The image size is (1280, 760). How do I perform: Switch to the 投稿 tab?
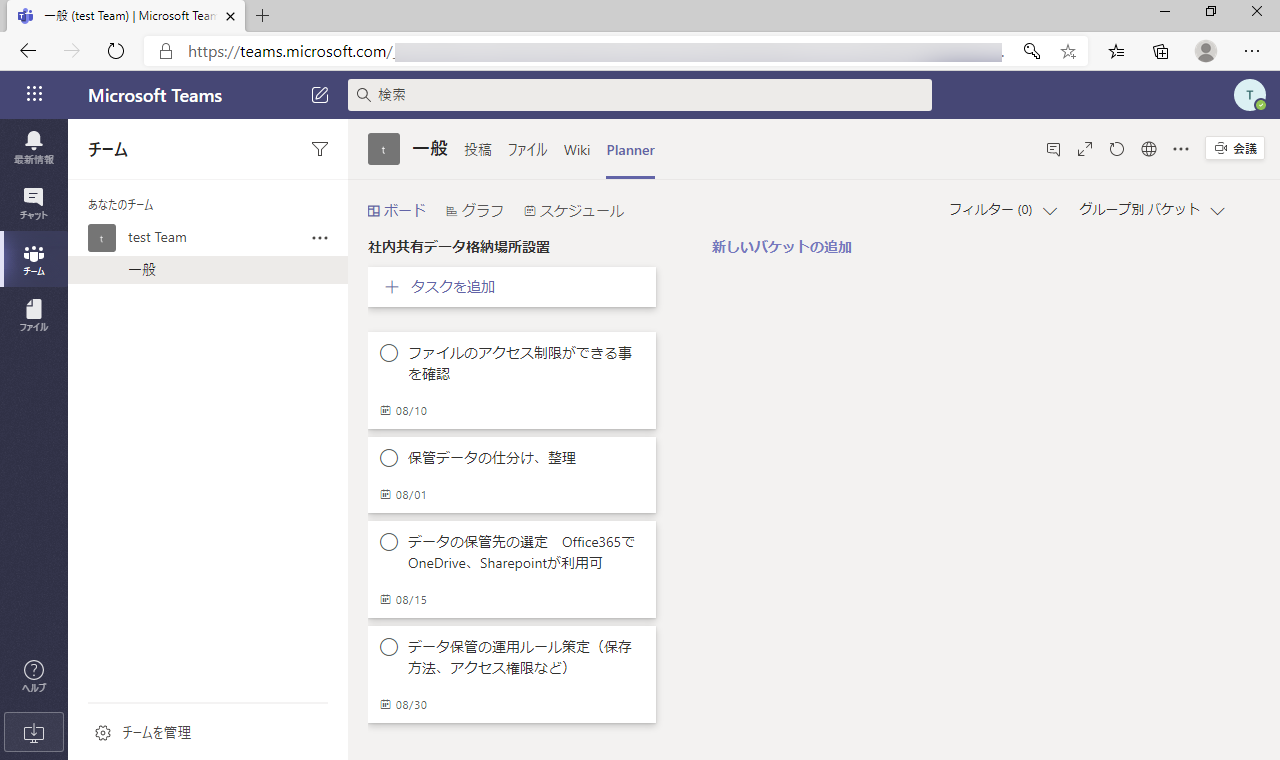click(x=478, y=150)
